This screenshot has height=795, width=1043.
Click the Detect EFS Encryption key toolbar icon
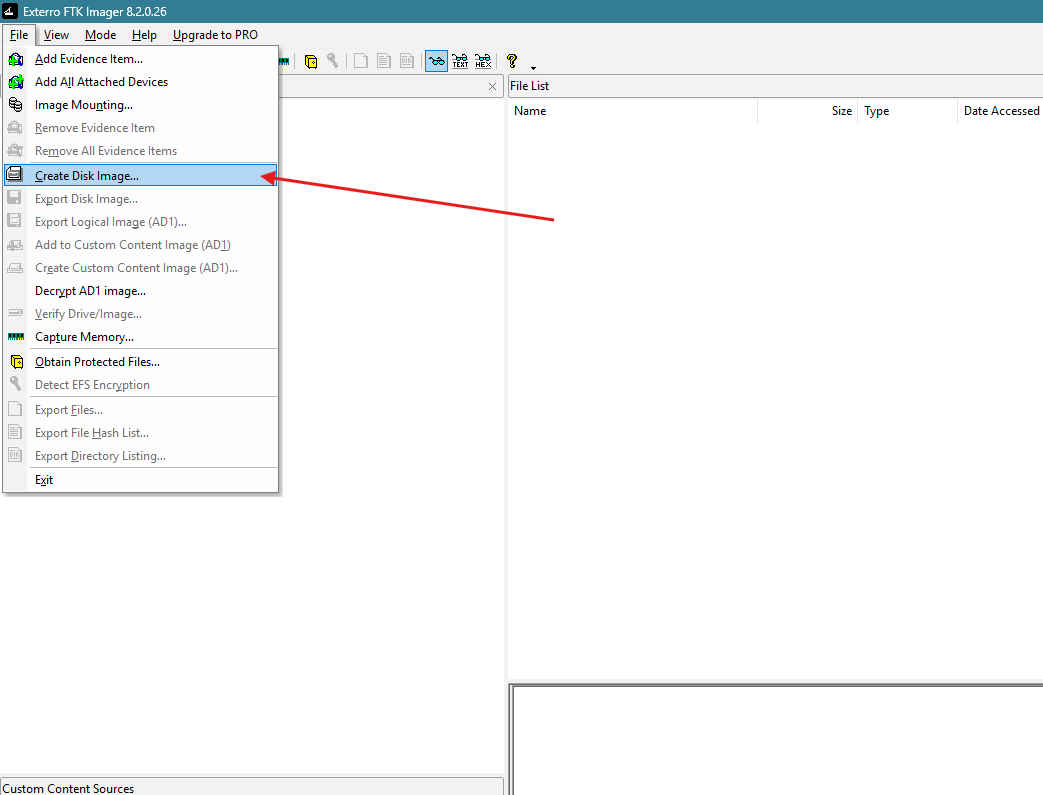[333, 61]
